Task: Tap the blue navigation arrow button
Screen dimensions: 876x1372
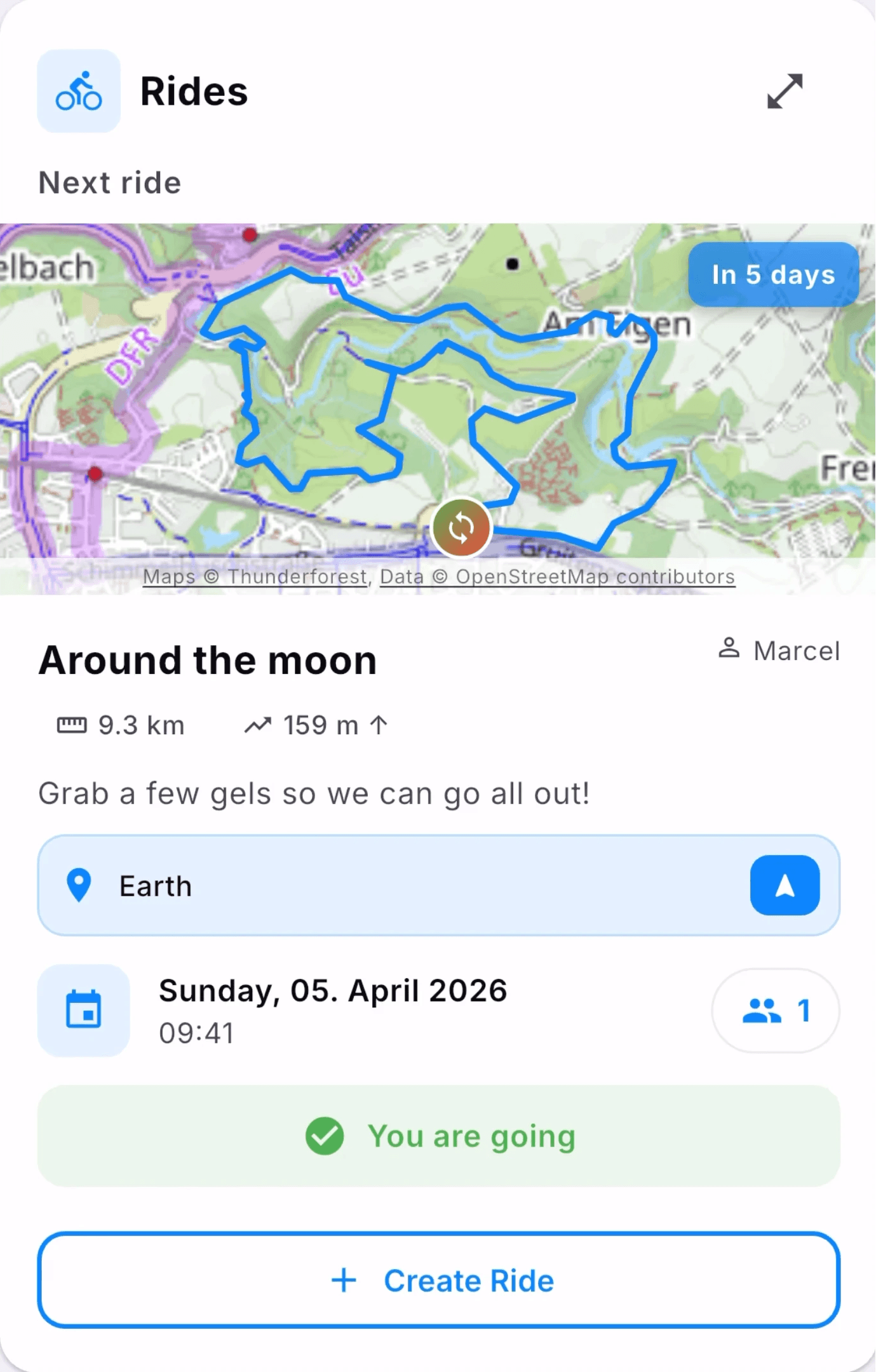Action: 785,885
